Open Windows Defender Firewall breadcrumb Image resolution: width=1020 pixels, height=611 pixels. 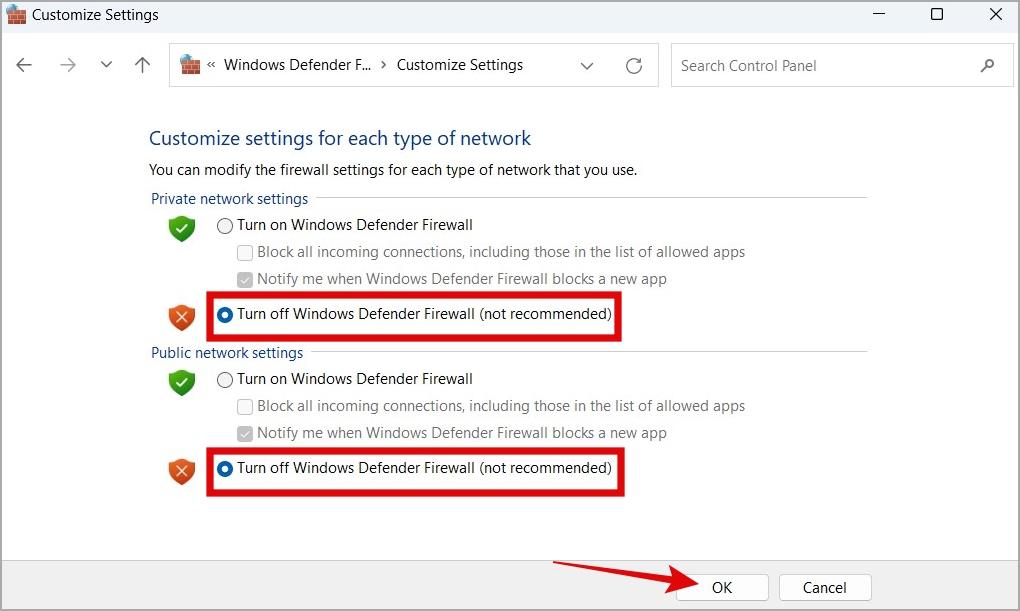pyautogui.click(x=297, y=64)
